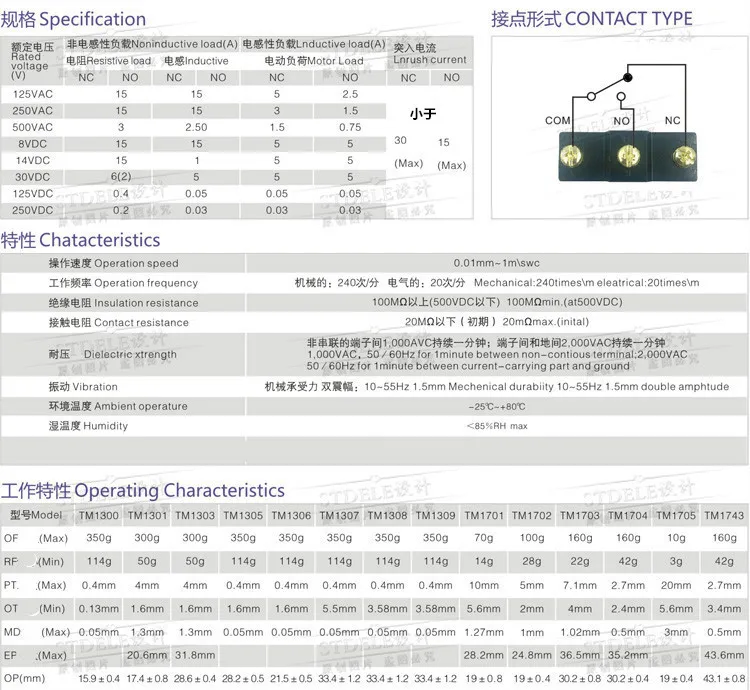Click the 电动负荷Motor Load column header

pos(314,61)
